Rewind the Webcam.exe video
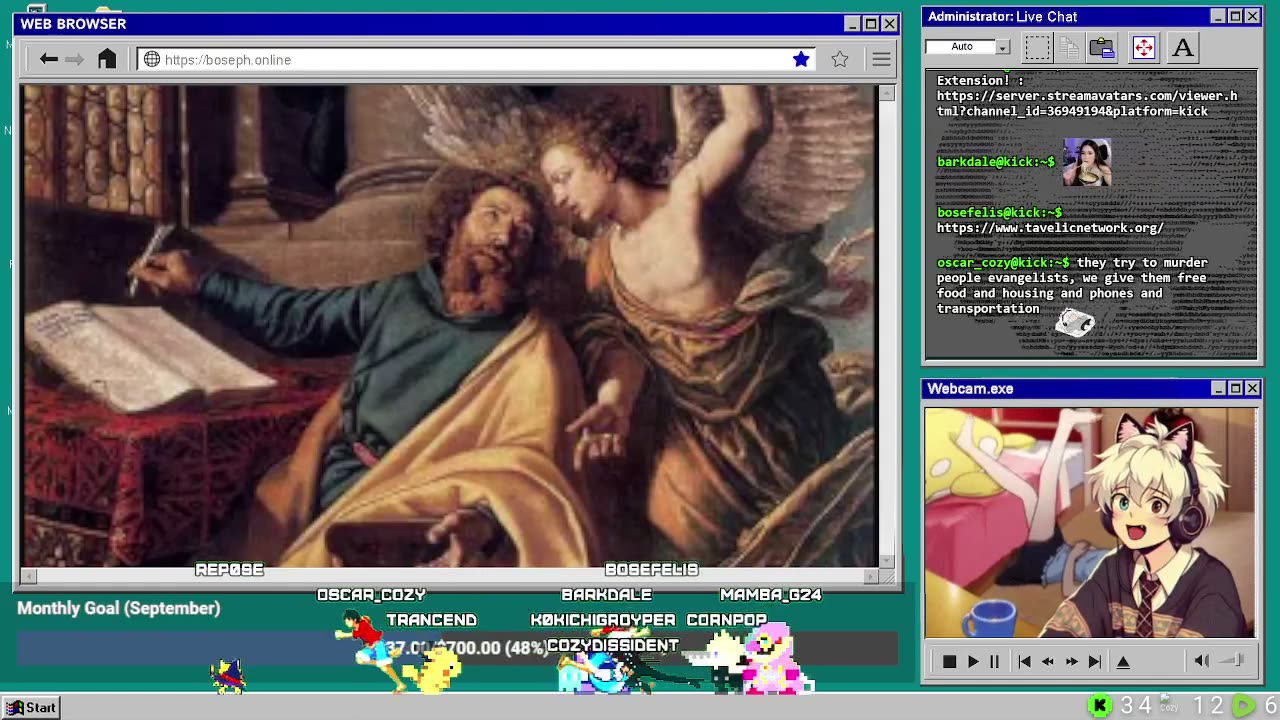1280x720 pixels. [1047, 661]
